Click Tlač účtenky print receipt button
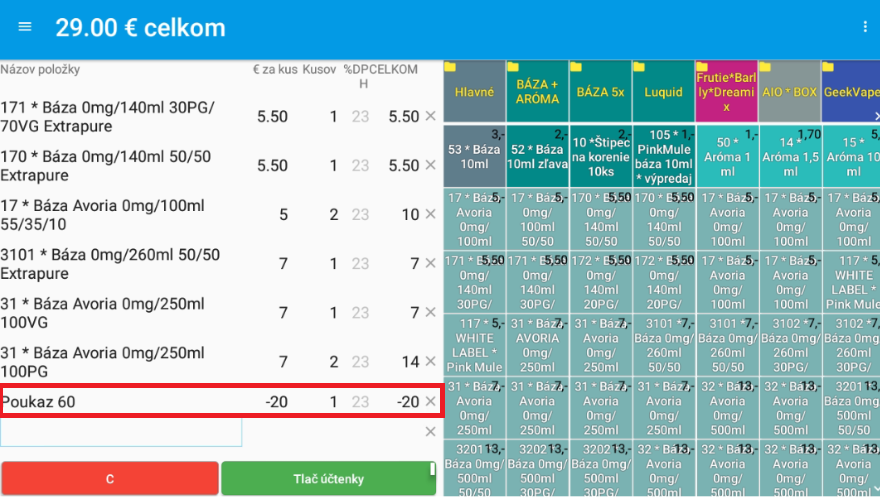The height and width of the screenshot is (497, 880). (x=328, y=479)
